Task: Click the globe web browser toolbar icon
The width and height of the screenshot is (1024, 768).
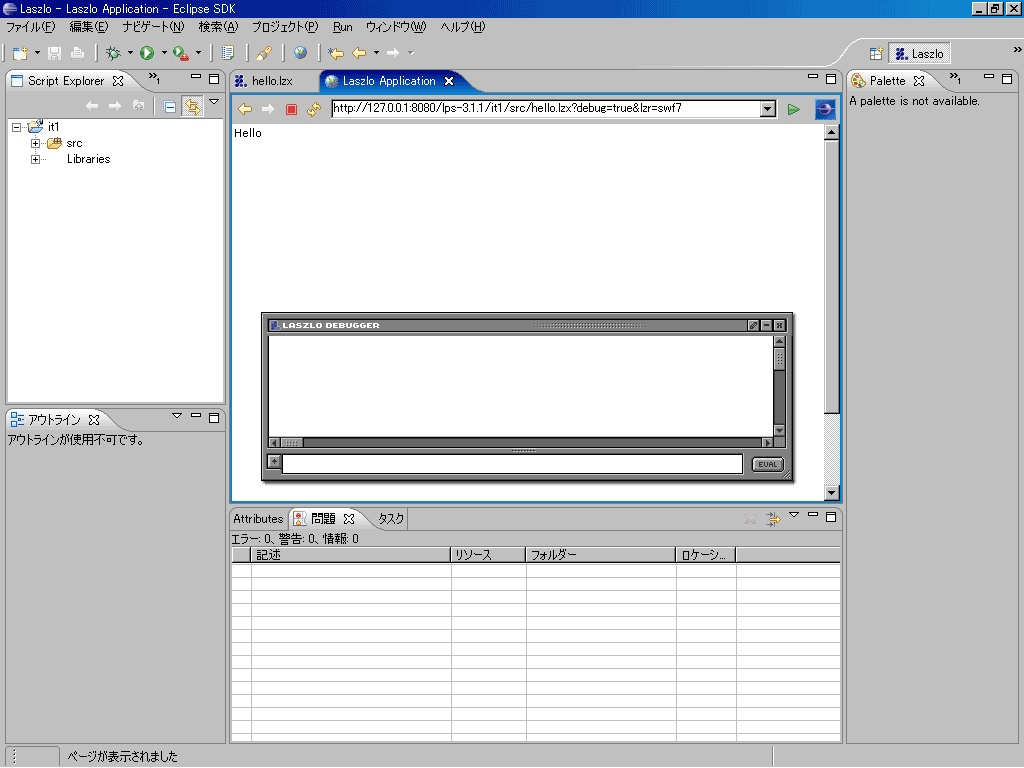Action: pos(300,53)
